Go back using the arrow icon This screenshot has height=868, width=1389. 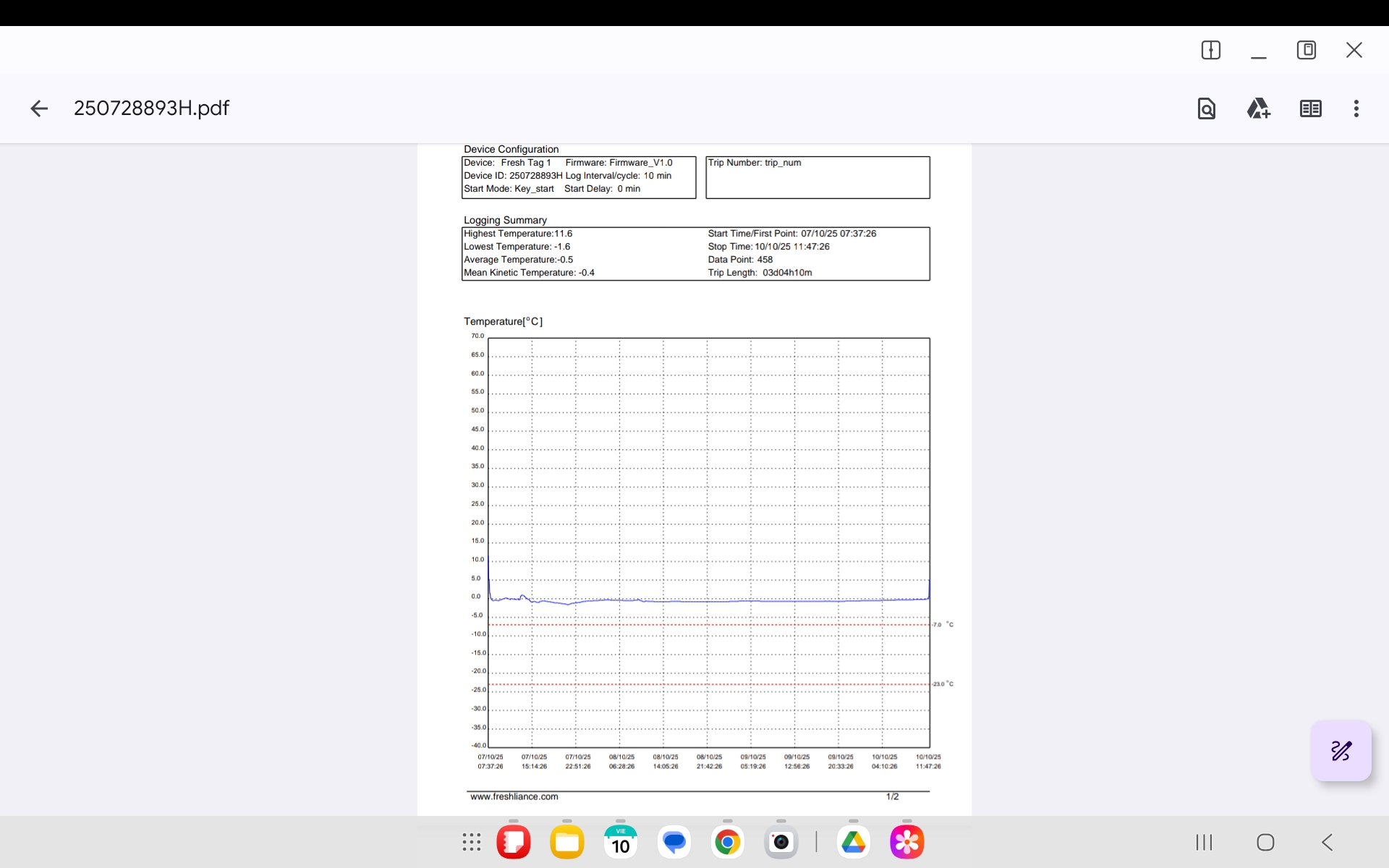coord(39,109)
